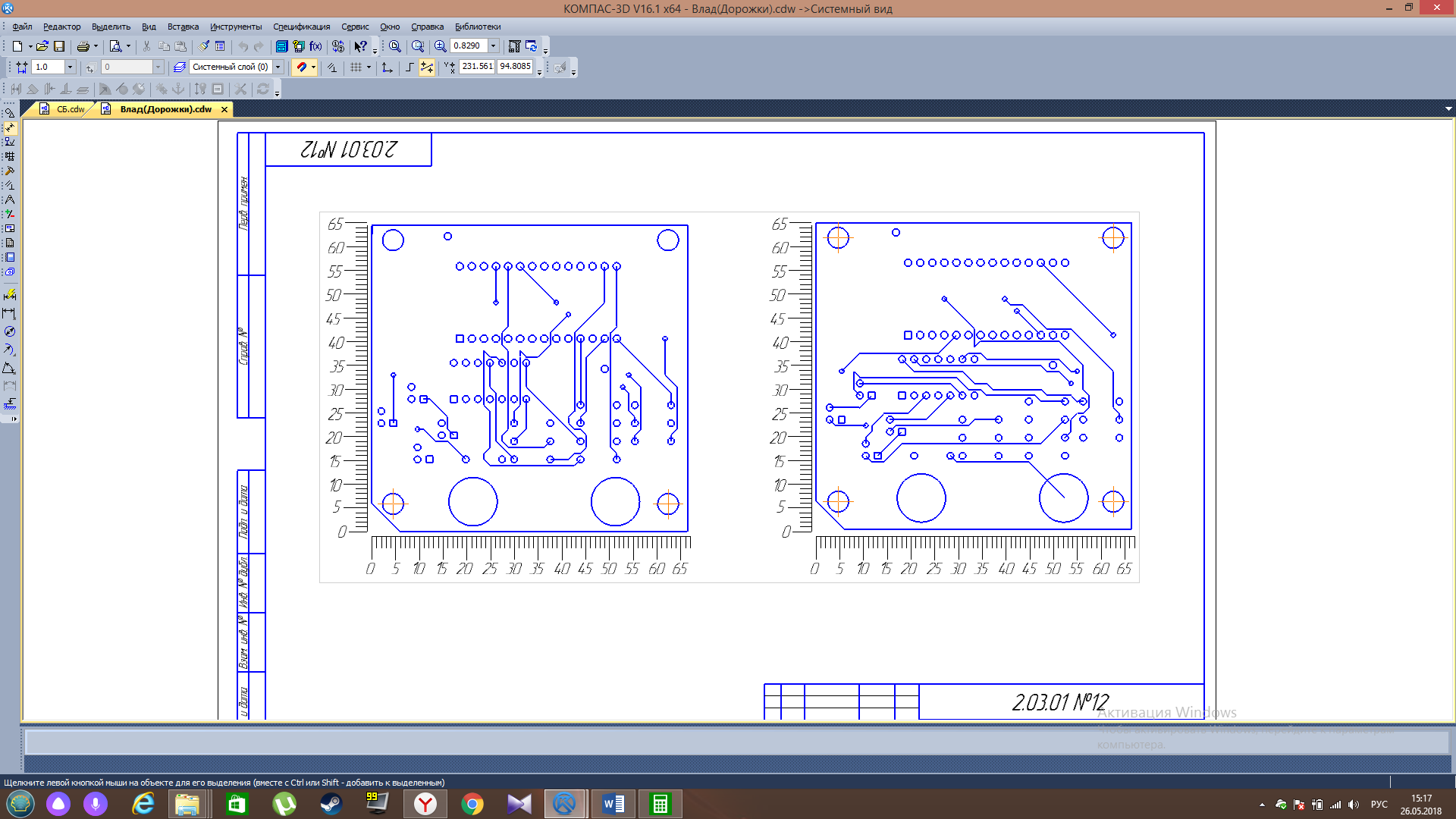Screen dimensions: 1456x819
Task: Expand the zoom scale 0.8290 dropdown
Action: pos(493,46)
